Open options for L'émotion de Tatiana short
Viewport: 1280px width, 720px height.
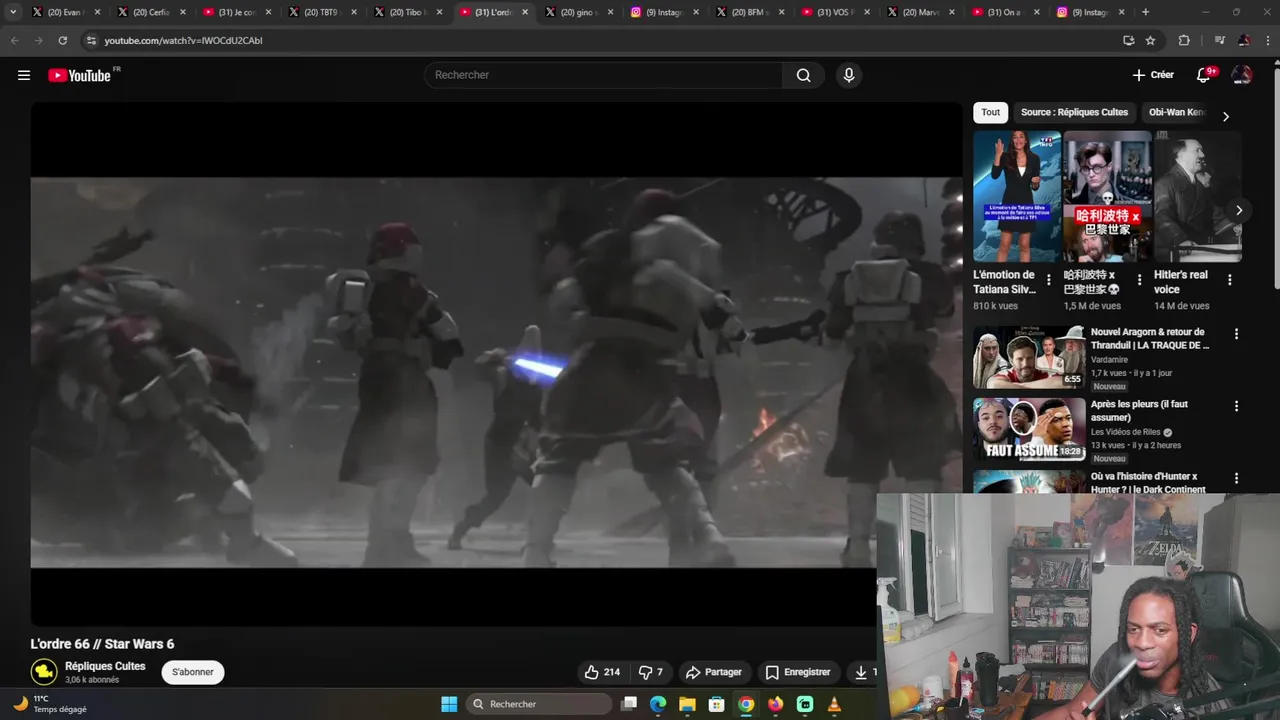(x=1048, y=280)
